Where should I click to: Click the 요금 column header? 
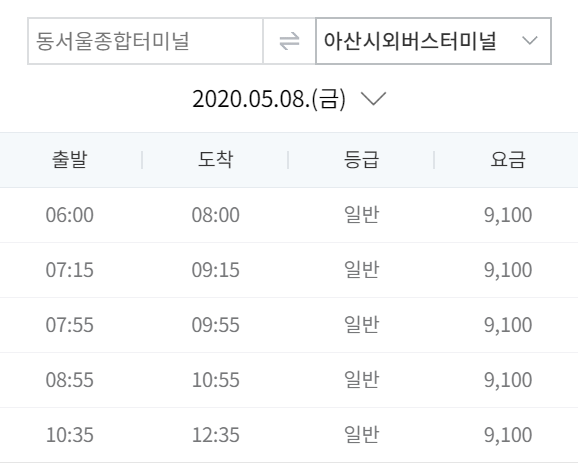(508, 160)
